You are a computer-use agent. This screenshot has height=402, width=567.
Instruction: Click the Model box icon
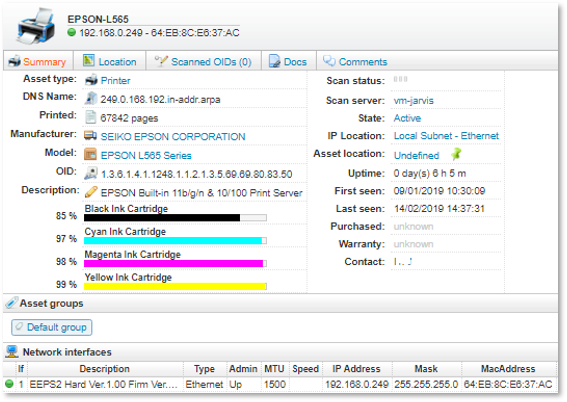[x=90, y=154]
